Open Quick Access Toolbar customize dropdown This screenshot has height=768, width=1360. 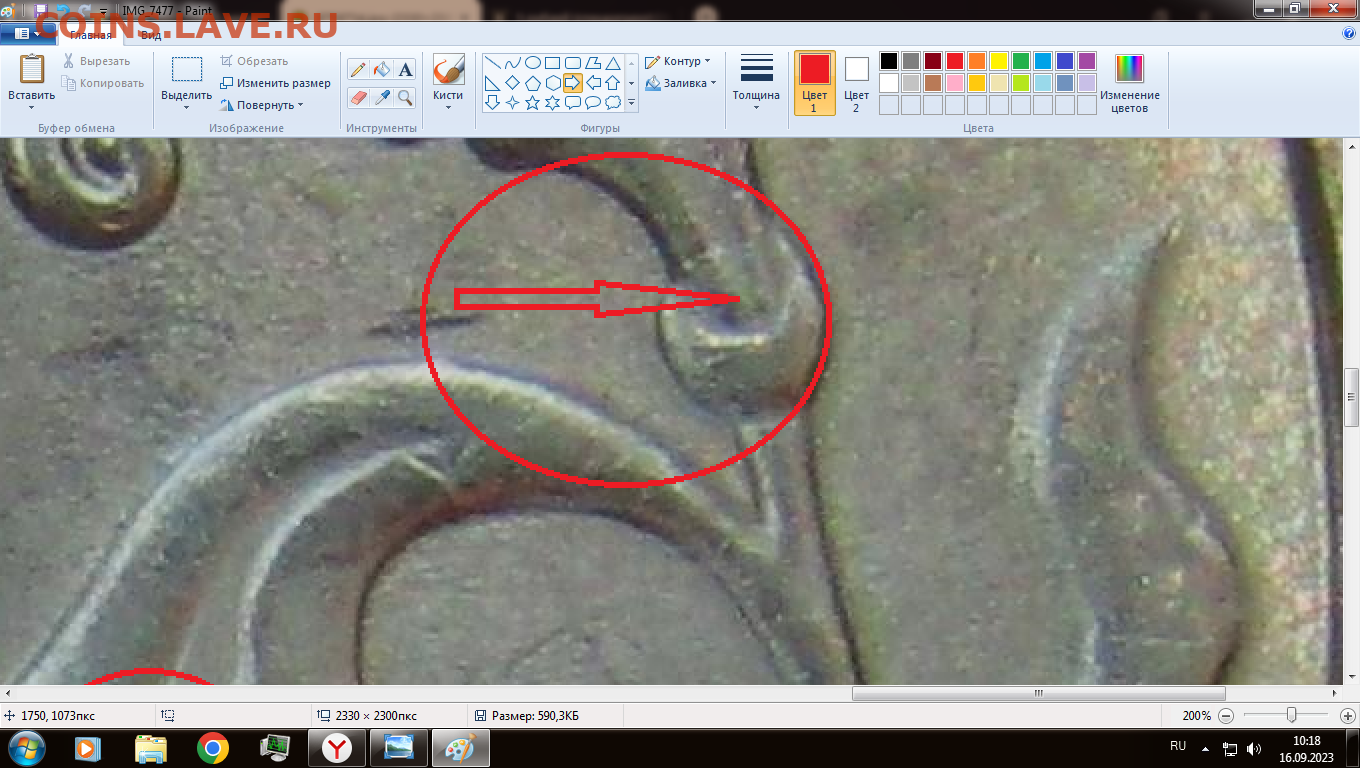tap(103, 10)
